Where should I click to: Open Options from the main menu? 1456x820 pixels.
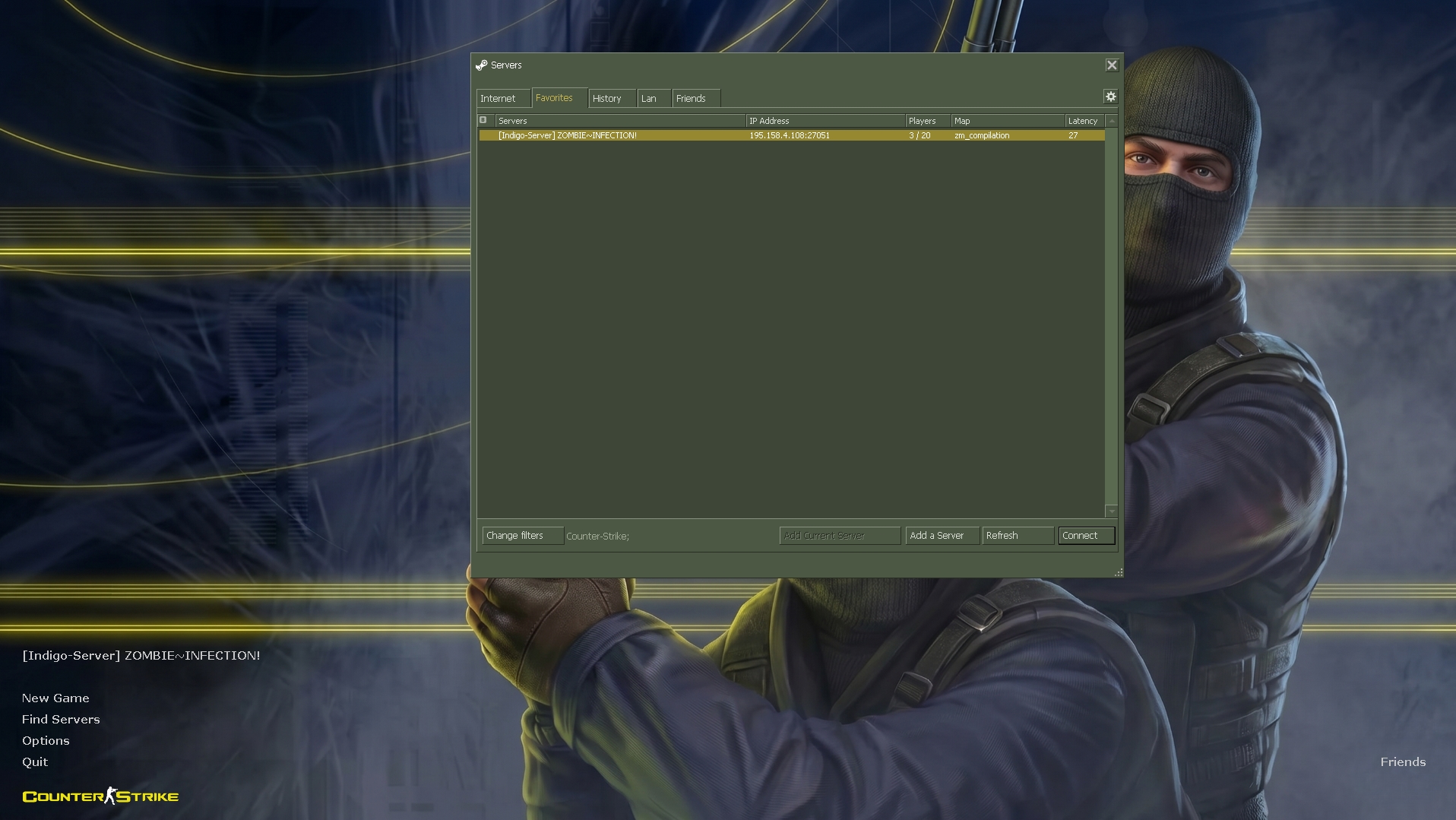[x=46, y=740]
